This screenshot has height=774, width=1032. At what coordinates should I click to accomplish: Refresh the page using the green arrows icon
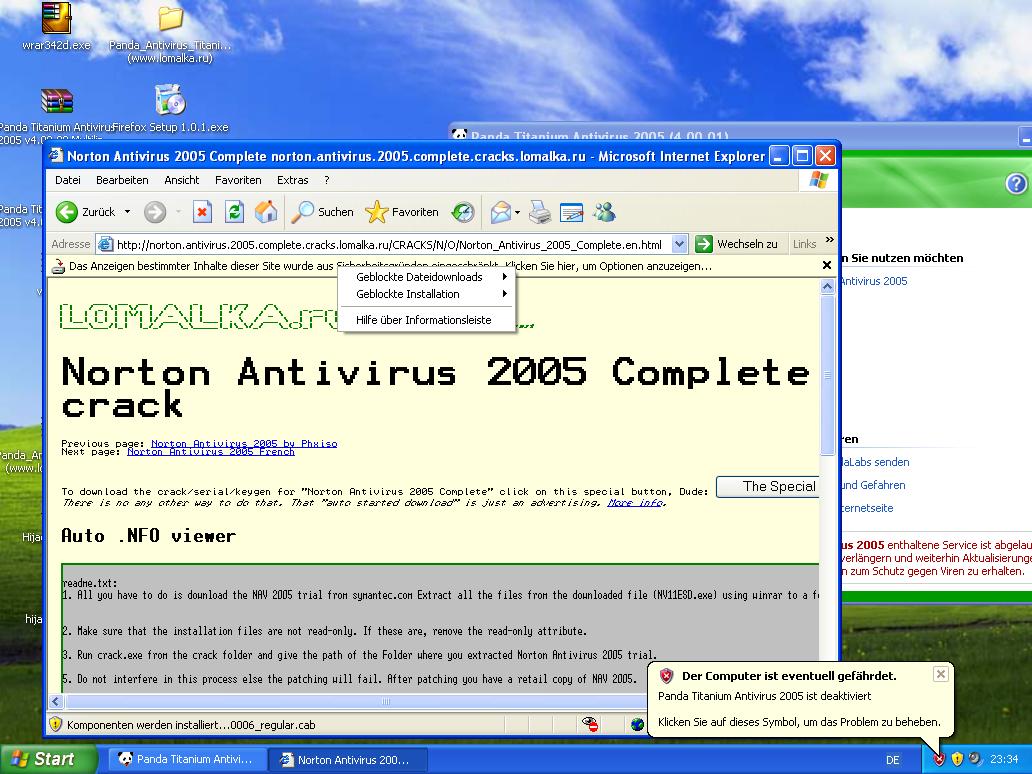pos(234,212)
